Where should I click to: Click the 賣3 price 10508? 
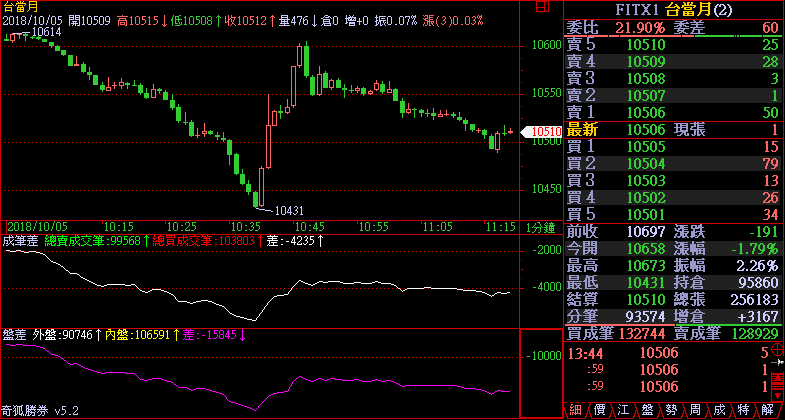coord(646,79)
